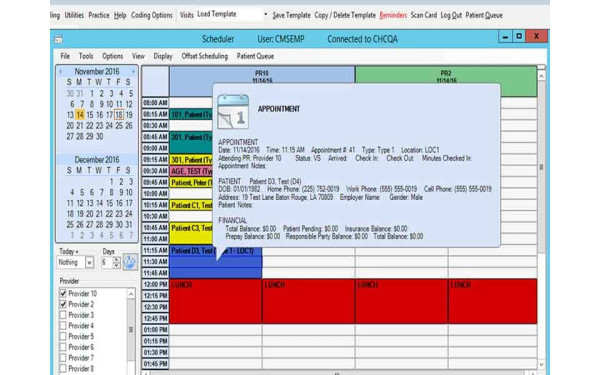The image size is (600, 375).
Task: Click the red Reminders link
Action: (393, 15)
